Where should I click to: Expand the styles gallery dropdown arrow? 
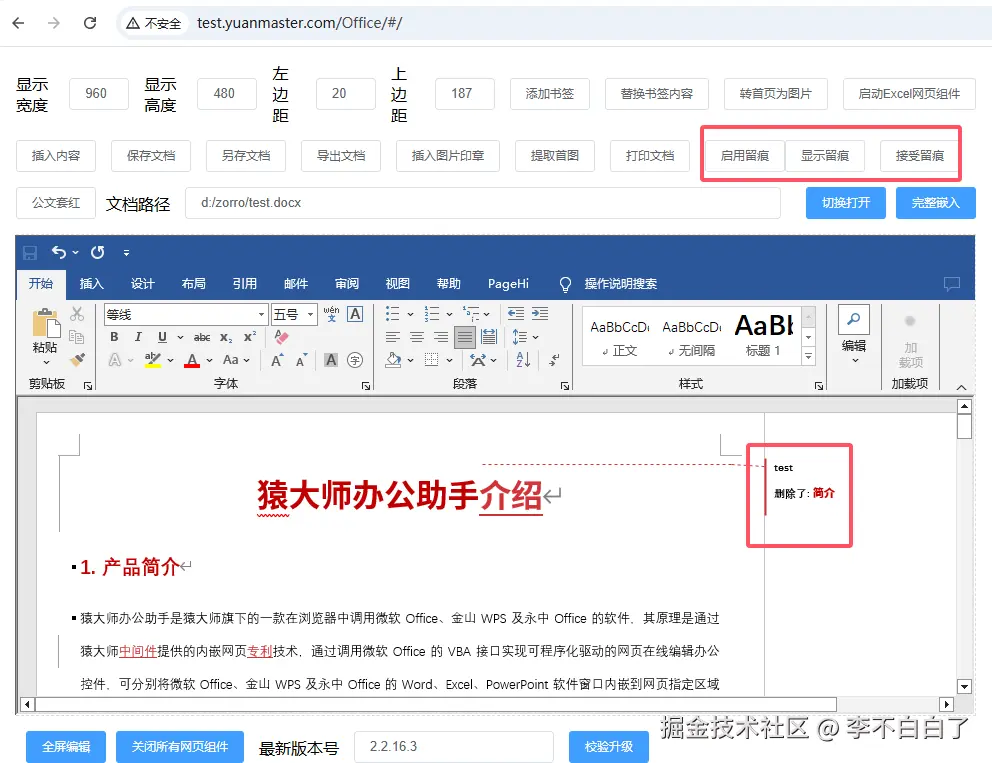pyautogui.click(x=808, y=355)
